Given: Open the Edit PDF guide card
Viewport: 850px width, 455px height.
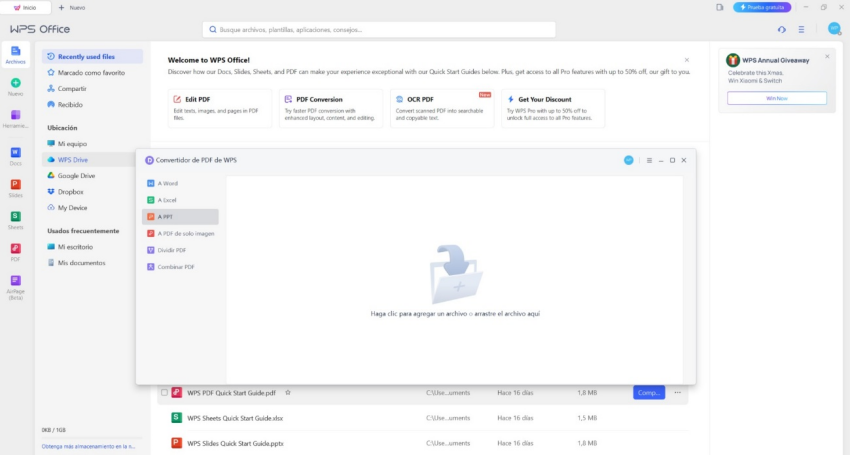Looking at the screenshot, I should coord(220,108).
